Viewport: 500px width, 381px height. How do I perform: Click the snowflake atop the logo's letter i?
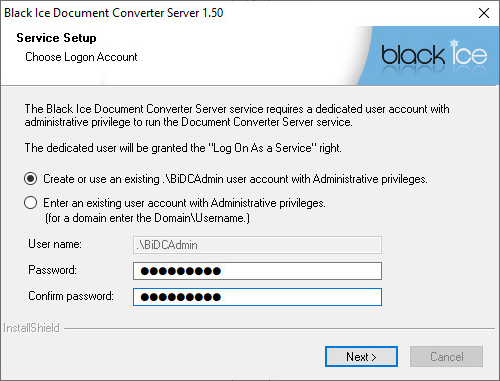[x=454, y=43]
